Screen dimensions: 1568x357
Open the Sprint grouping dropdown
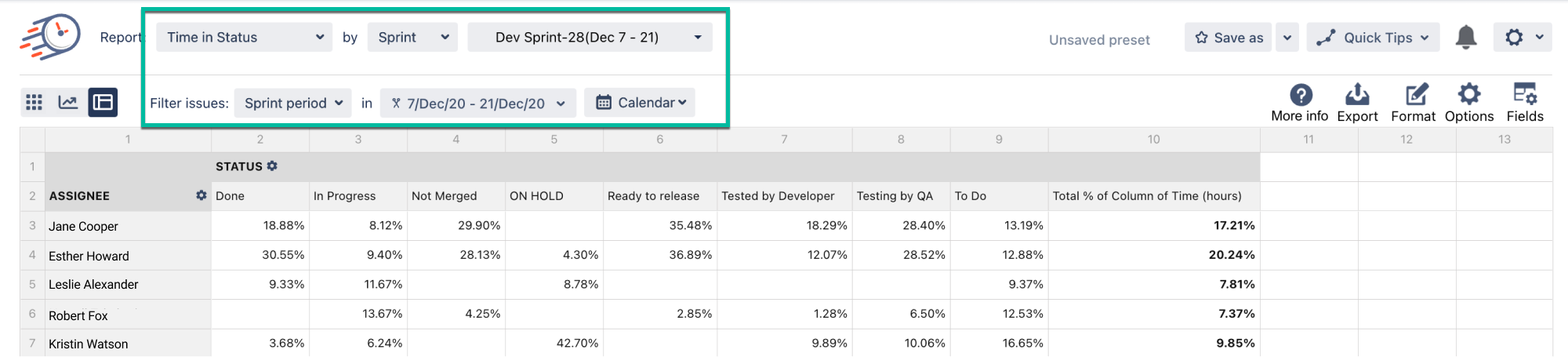(412, 38)
